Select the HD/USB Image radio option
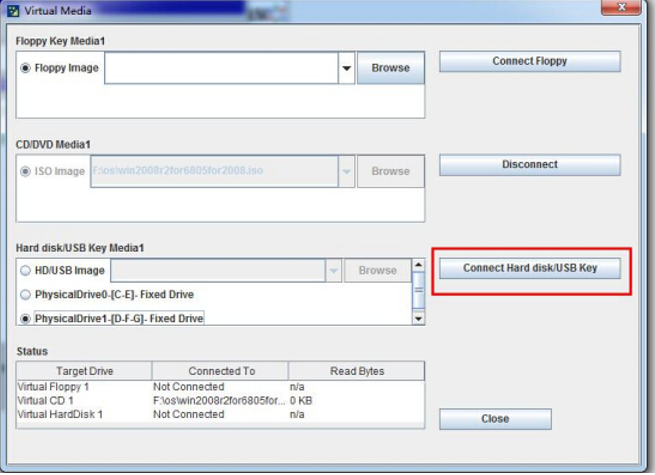Screen dimensions: 655x475 pyautogui.click(x=26, y=271)
